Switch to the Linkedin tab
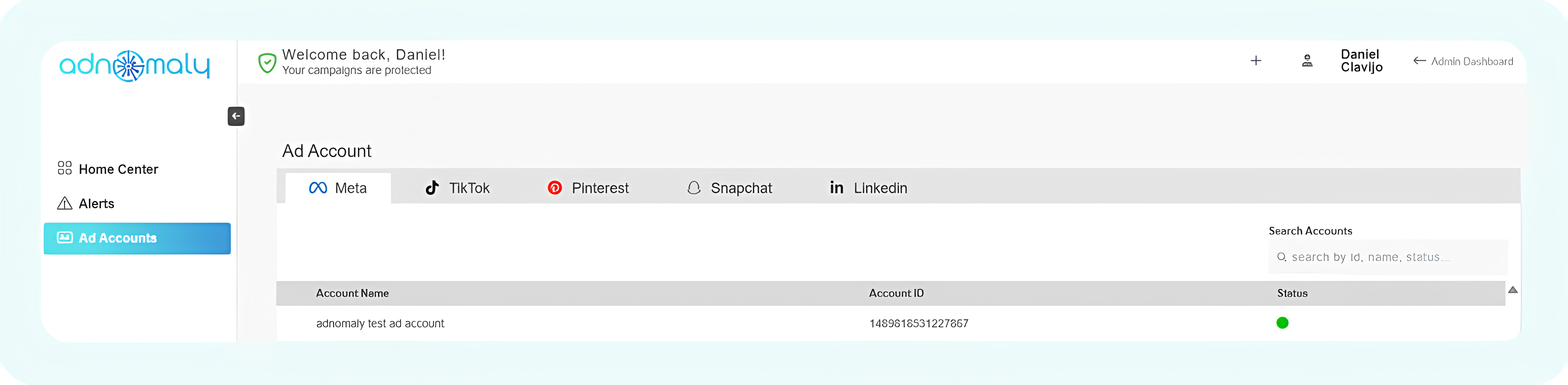Screen dimensions: 1568x385 (x=869, y=189)
